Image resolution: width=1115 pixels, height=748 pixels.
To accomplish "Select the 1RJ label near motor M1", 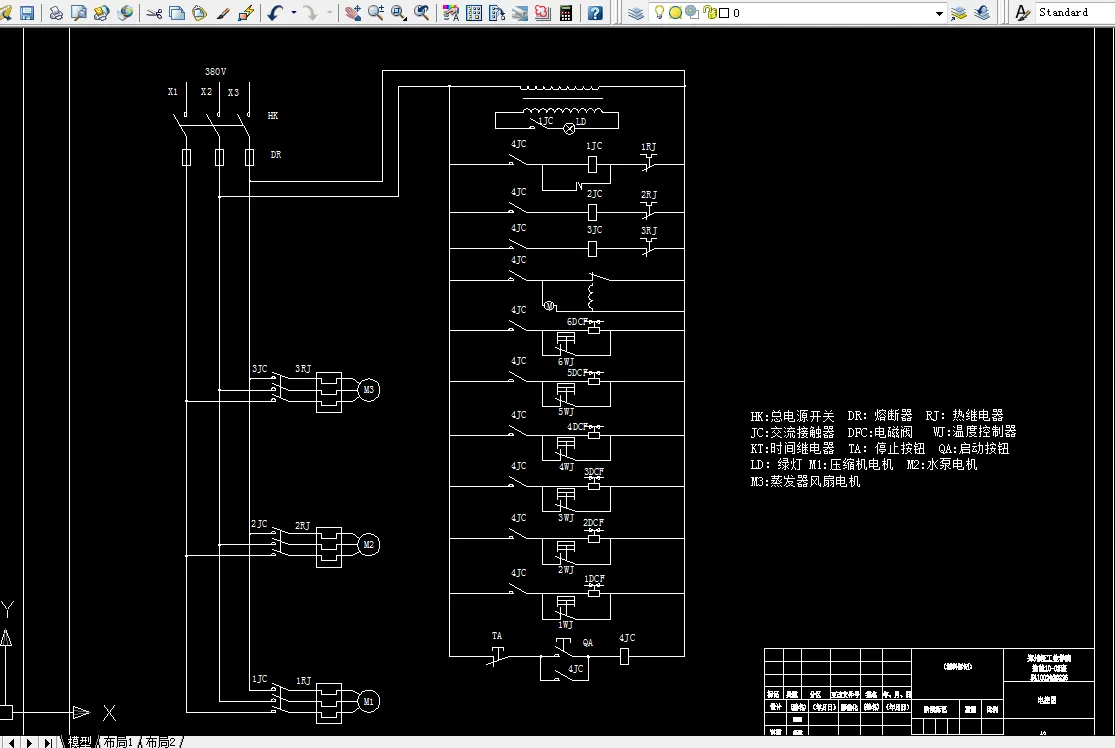I will [304, 680].
